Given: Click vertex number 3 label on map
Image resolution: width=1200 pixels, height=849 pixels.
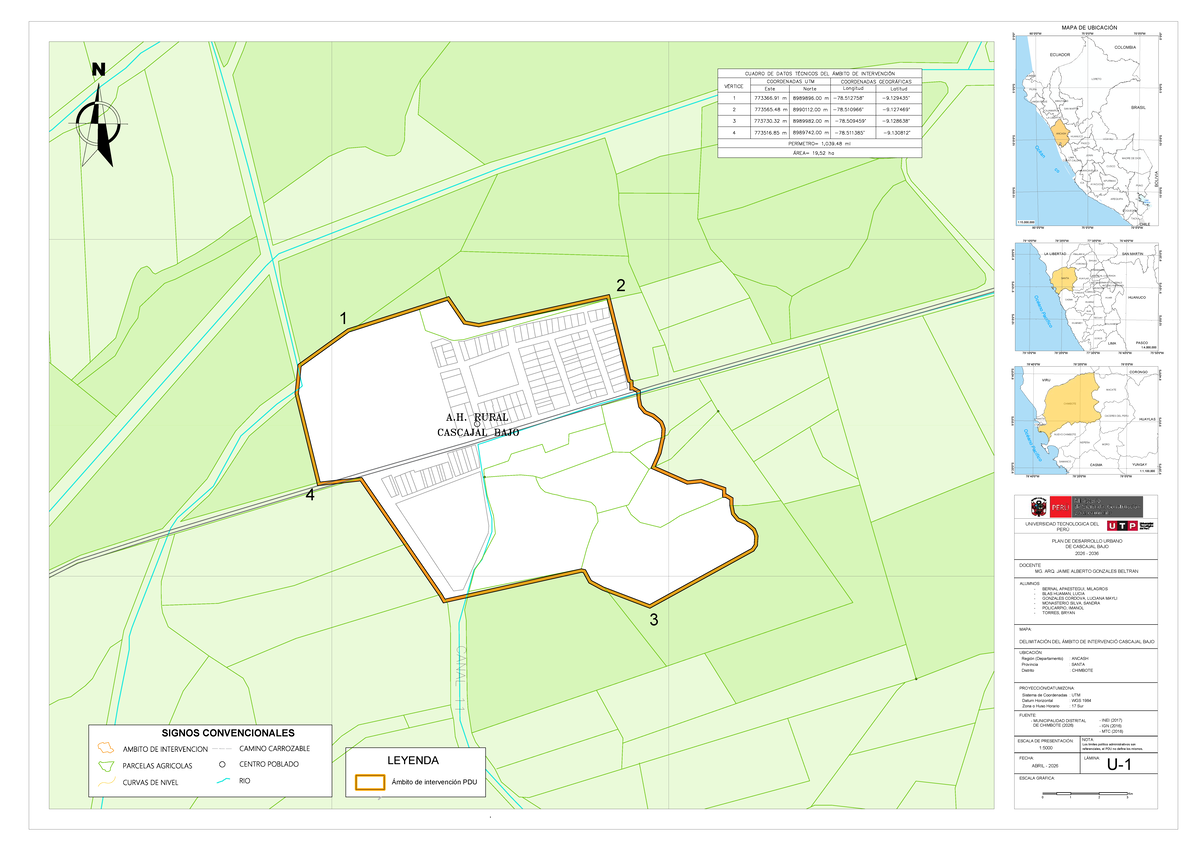Looking at the screenshot, I should click(x=653, y=620).
